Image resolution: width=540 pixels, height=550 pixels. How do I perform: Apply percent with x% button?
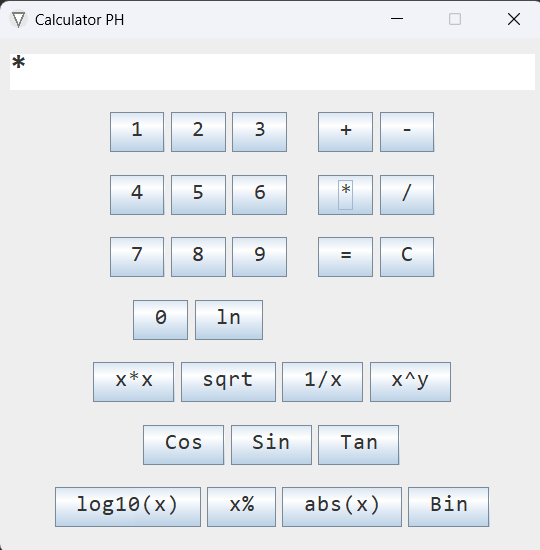[241, 507]
